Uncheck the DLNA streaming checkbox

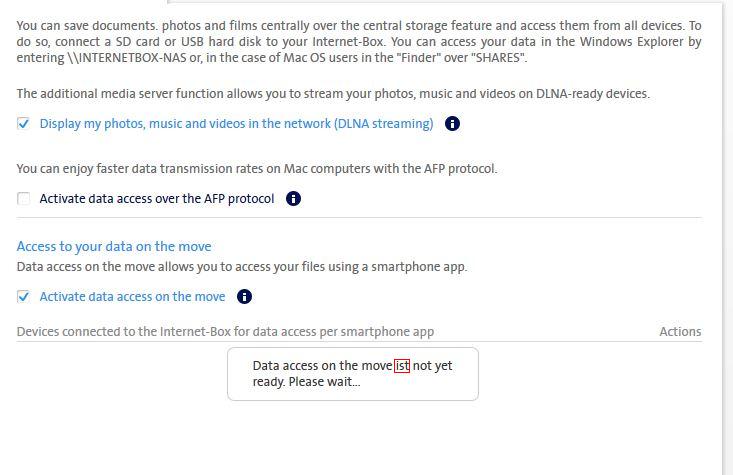(x=23, y=124)
